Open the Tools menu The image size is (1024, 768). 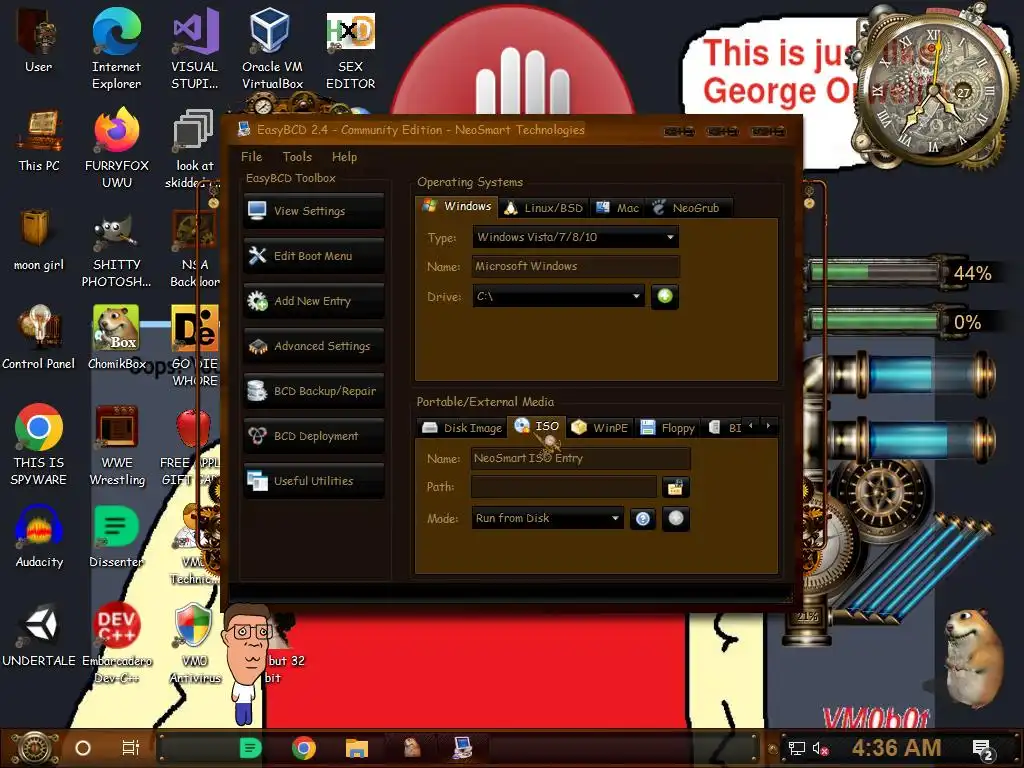[x=297, y=157]
